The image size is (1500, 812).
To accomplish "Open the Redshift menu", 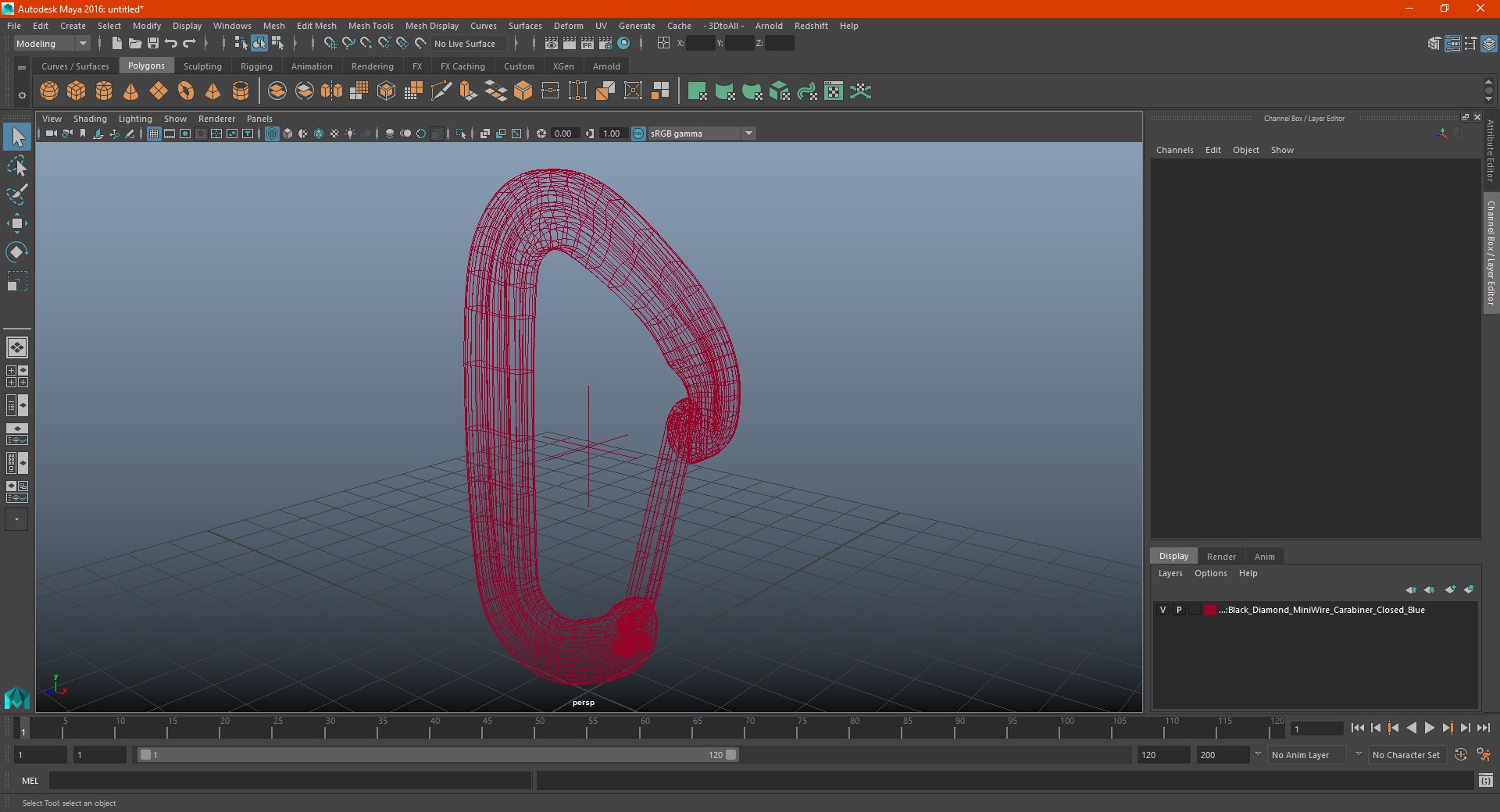I will click(811, 26).
